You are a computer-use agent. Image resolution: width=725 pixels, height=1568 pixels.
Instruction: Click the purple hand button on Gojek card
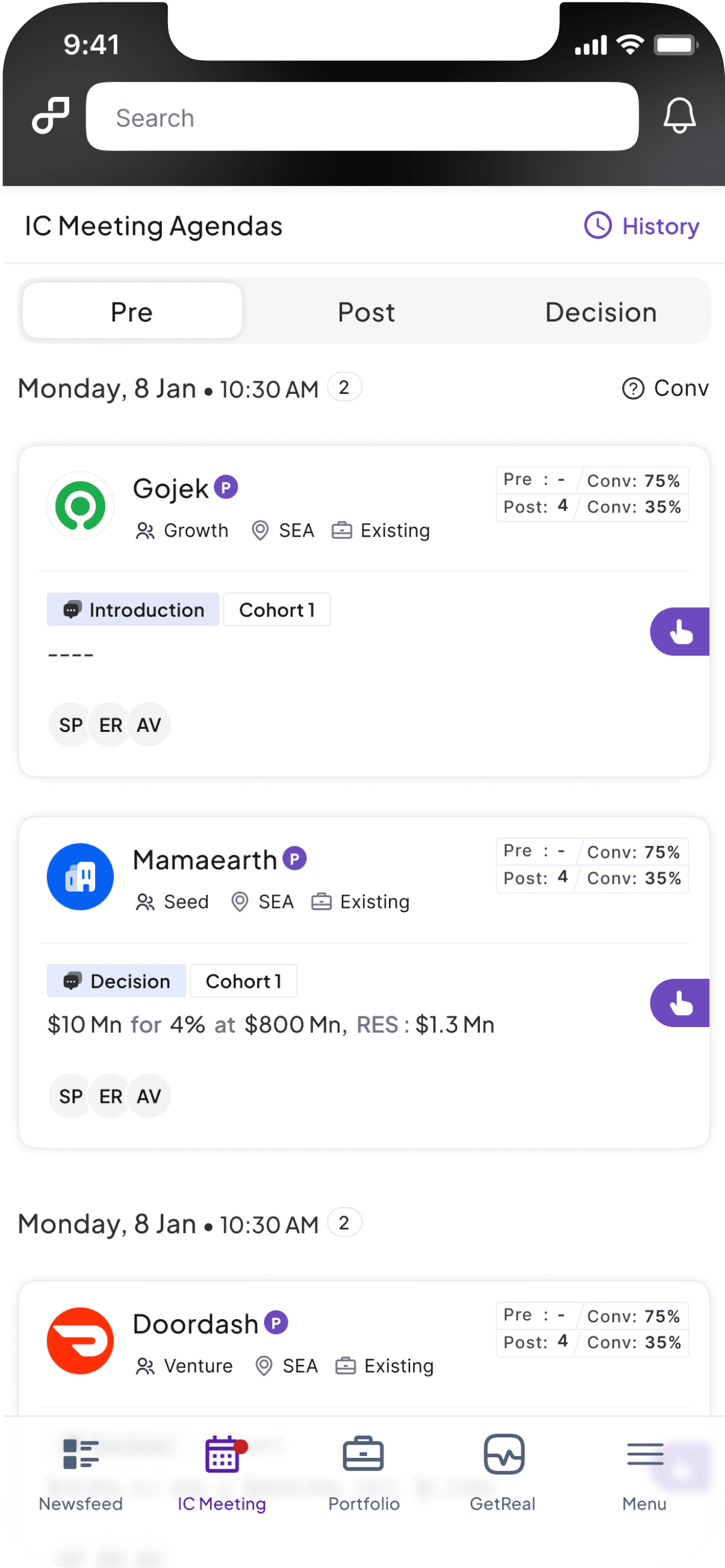click(679, 631)
